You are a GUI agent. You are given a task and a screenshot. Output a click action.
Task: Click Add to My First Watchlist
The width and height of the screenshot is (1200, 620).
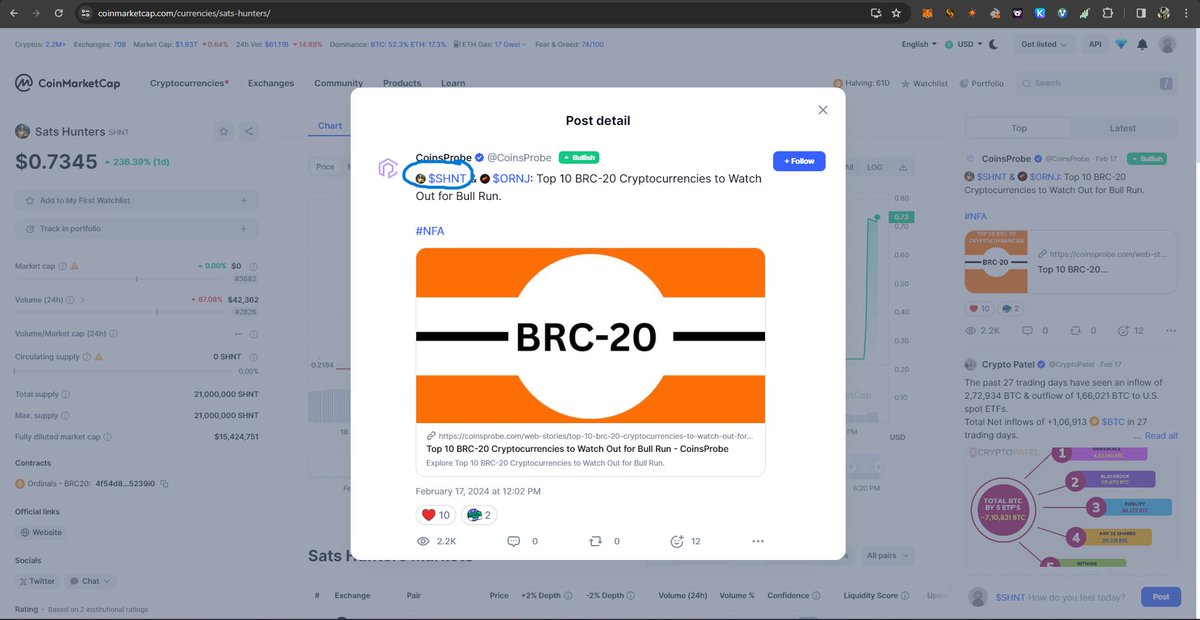click(136, 201)
